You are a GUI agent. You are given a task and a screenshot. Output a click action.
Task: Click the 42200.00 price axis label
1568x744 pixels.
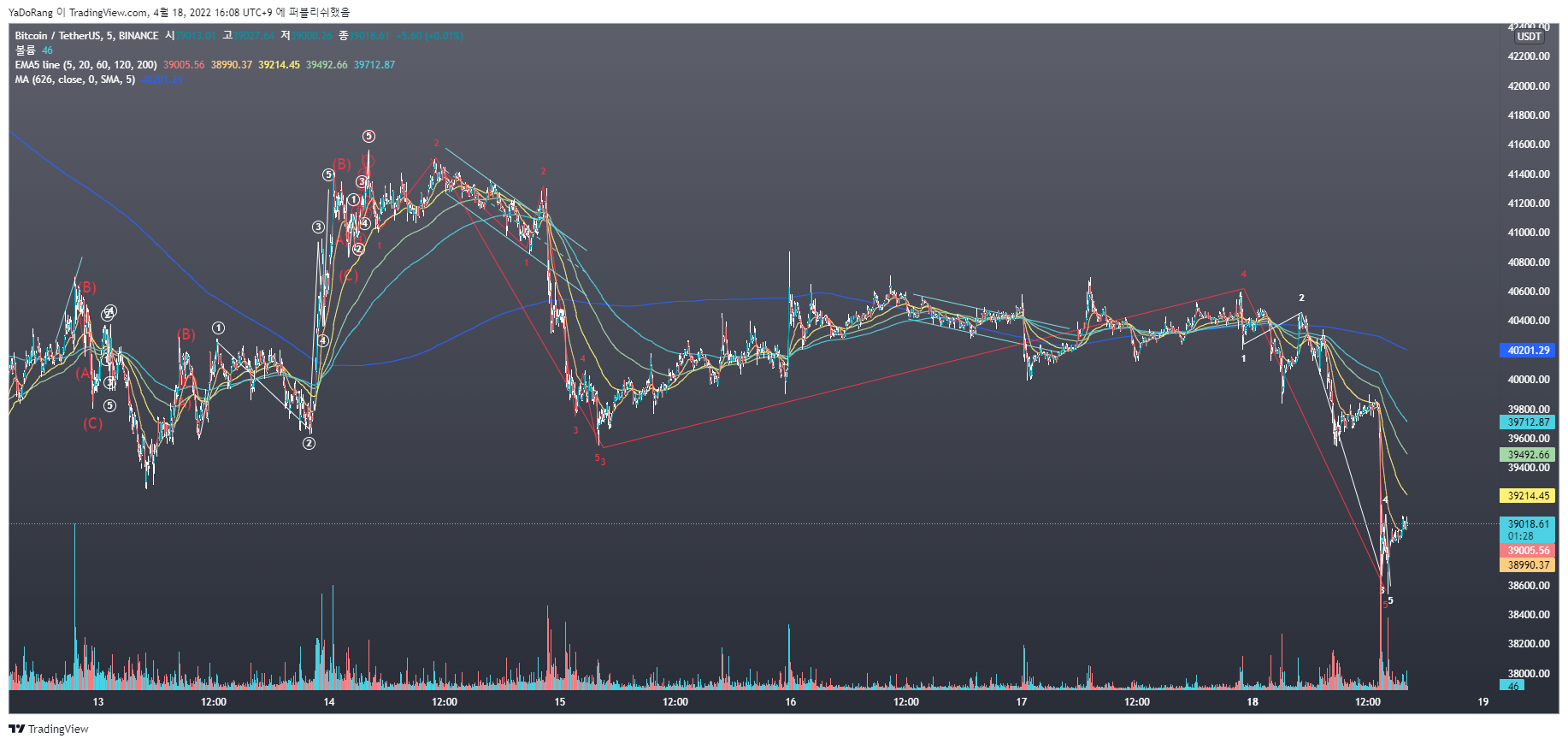pos(1529,56)
